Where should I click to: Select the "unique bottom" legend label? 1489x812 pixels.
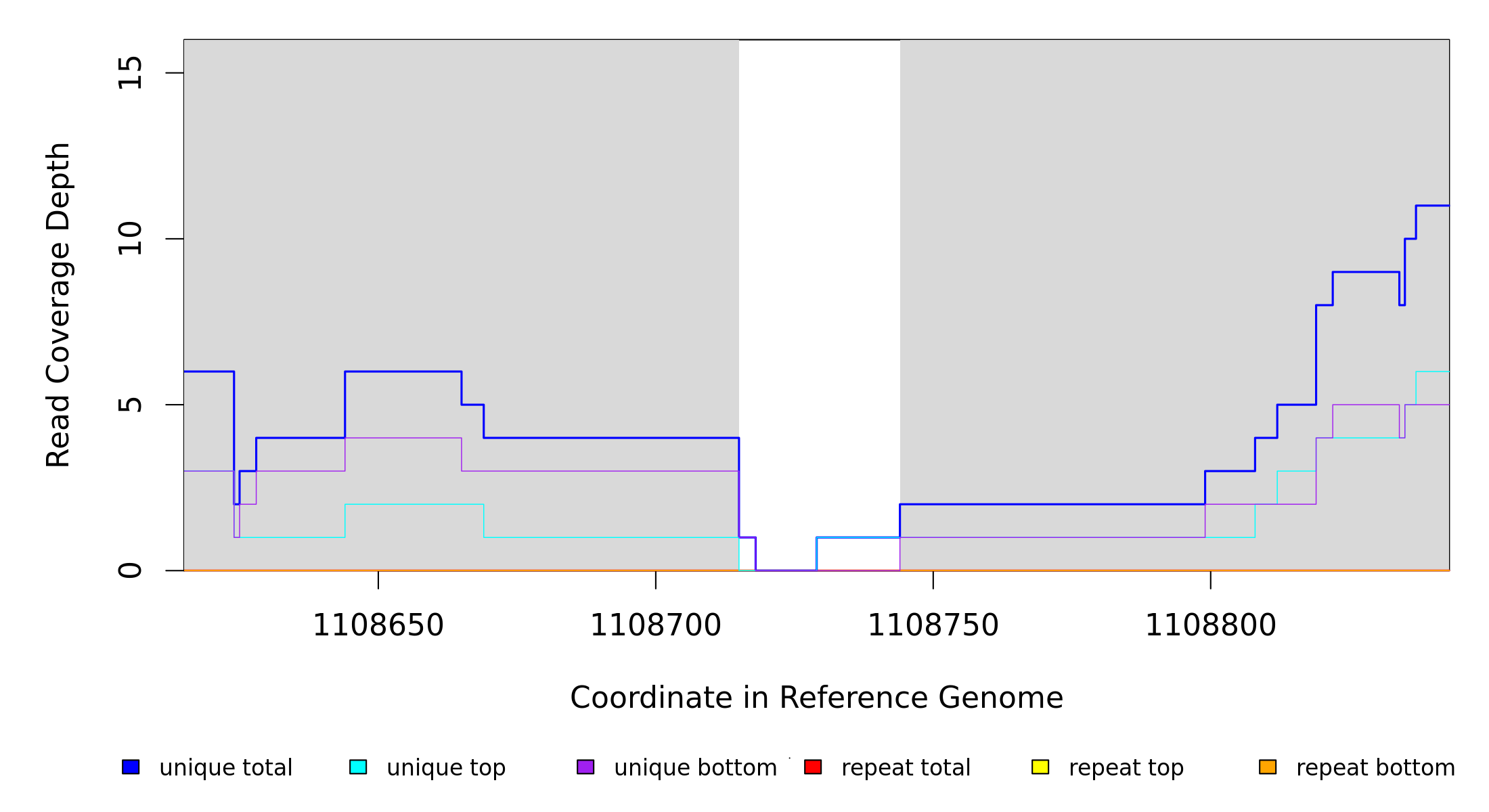tap(695, 768)
